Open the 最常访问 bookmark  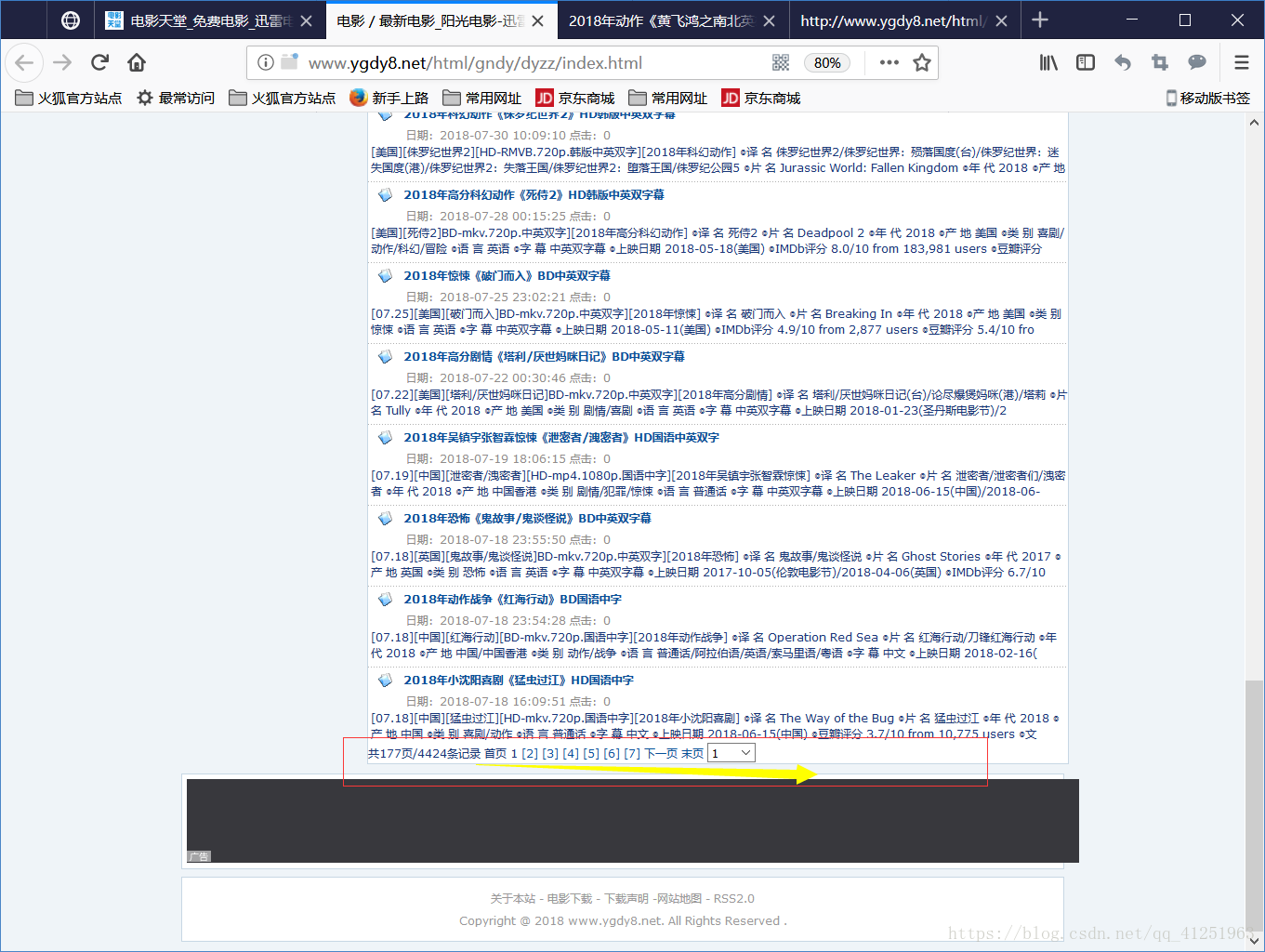pos(176,98)
